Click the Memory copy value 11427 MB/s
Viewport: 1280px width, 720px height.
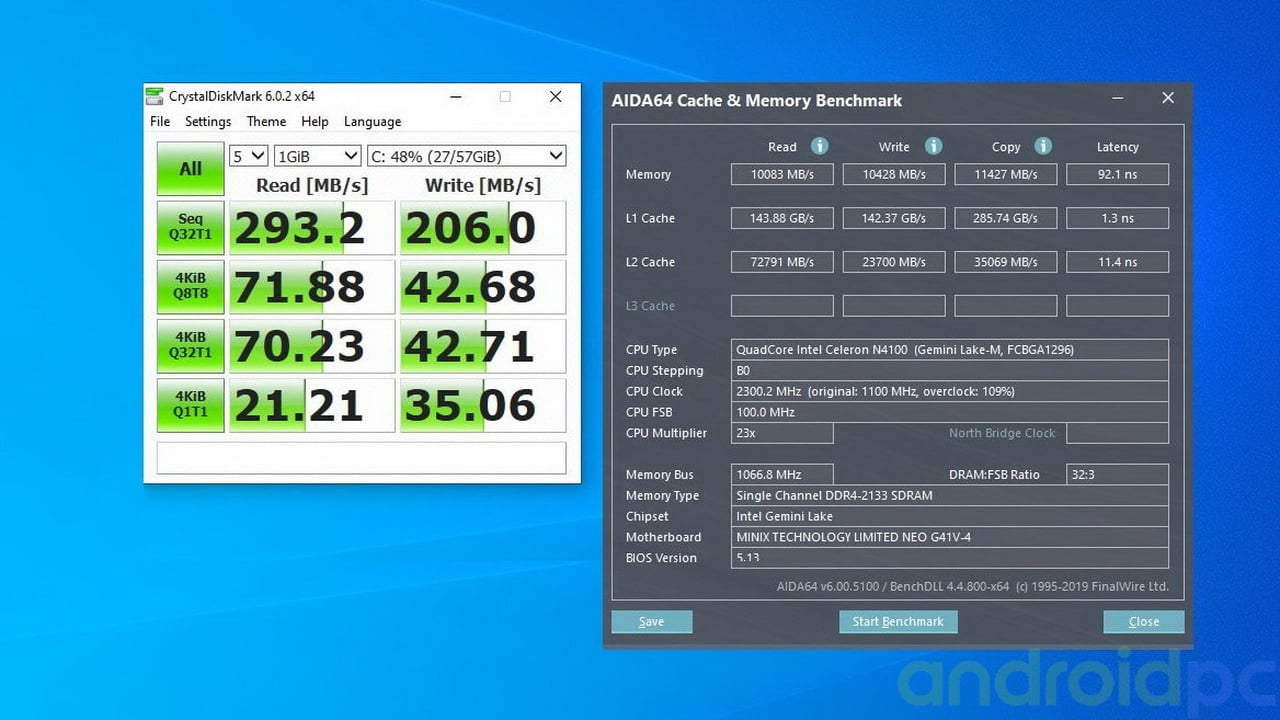click(1006, 174)
